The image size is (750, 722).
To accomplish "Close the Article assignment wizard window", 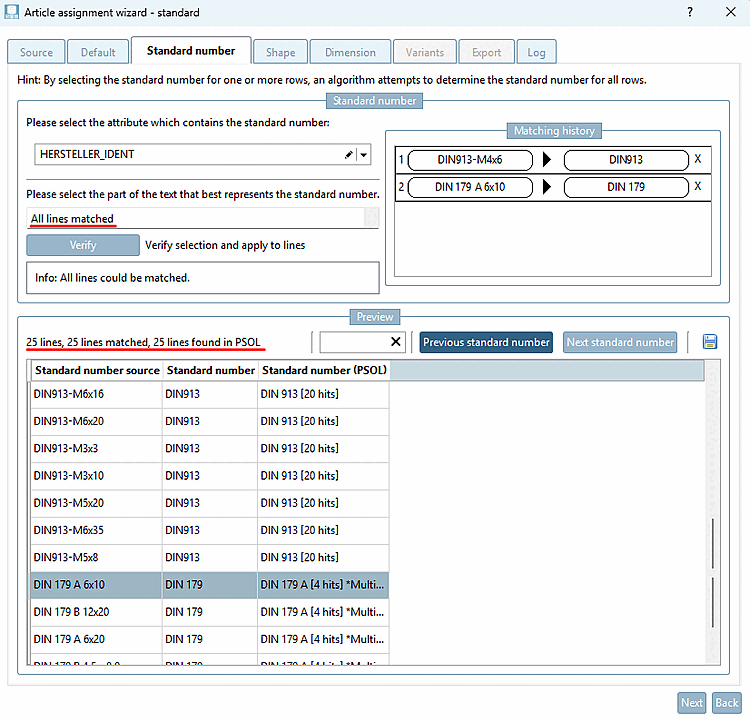I will pyautogui.click(x=730, y=12).
